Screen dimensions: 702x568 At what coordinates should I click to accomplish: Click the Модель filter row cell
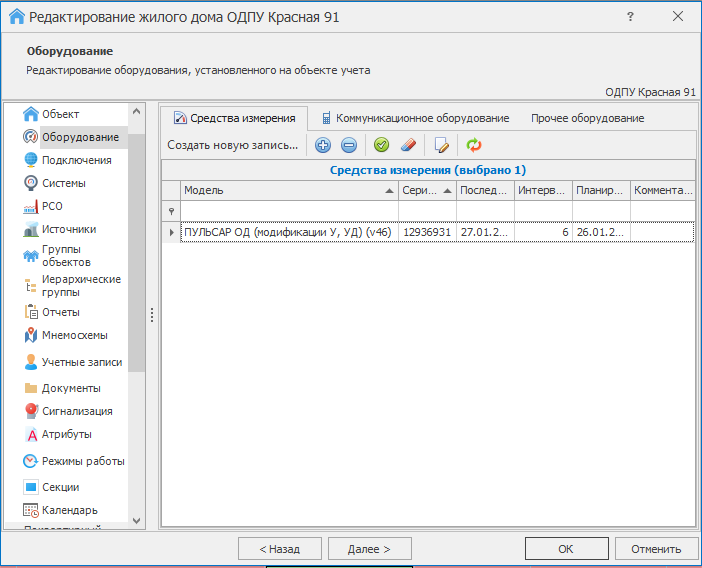pos(288,211)
